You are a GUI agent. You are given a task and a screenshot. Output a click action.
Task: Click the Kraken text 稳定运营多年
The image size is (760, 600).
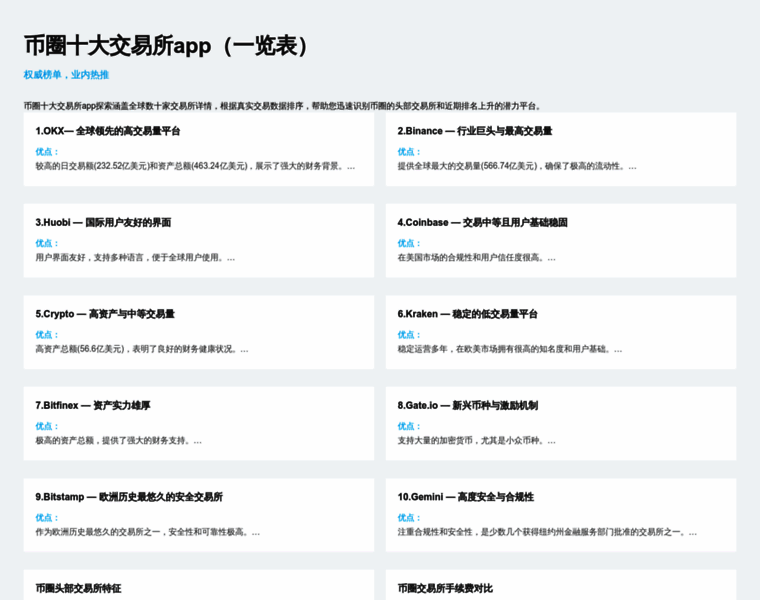pos(510,349)
